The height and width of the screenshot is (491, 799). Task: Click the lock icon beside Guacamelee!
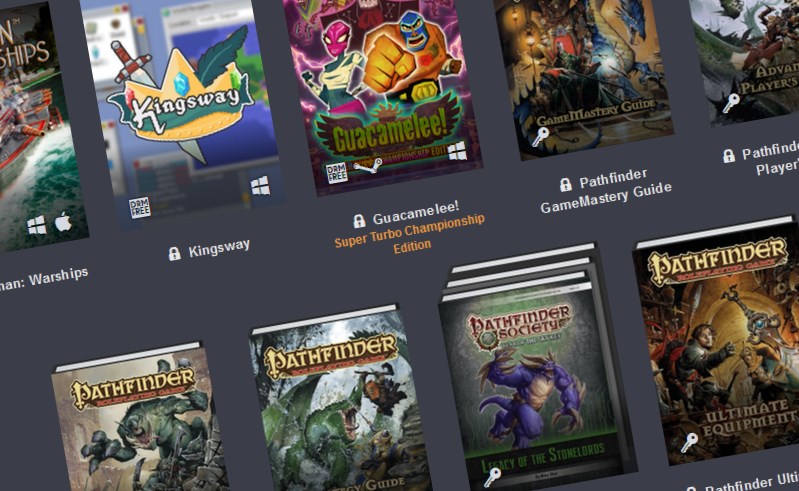click(359, 221)
